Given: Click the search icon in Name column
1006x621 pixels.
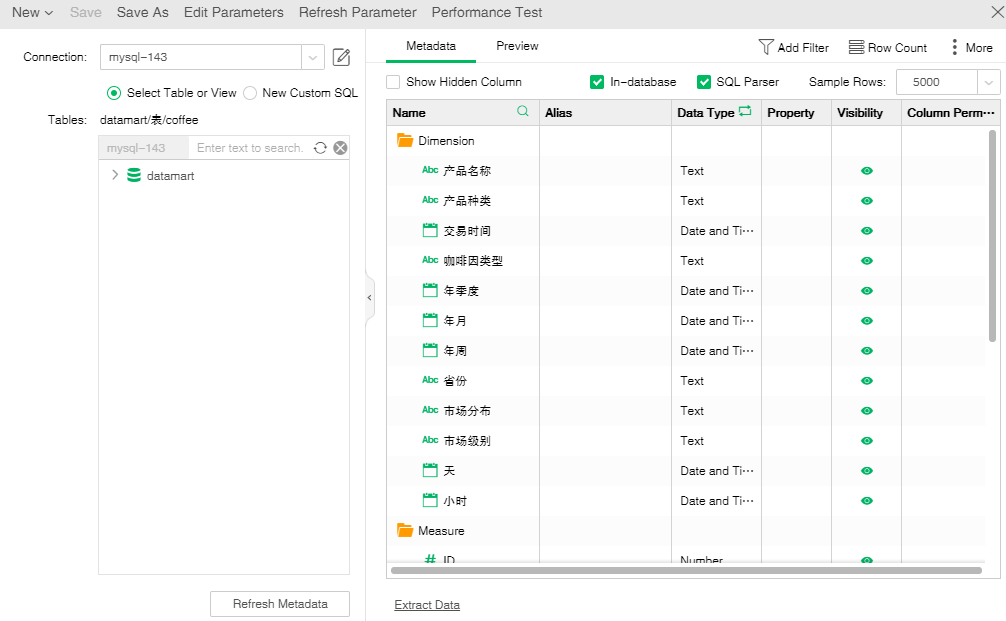Looking at the screenshot, I should [522, 112].
